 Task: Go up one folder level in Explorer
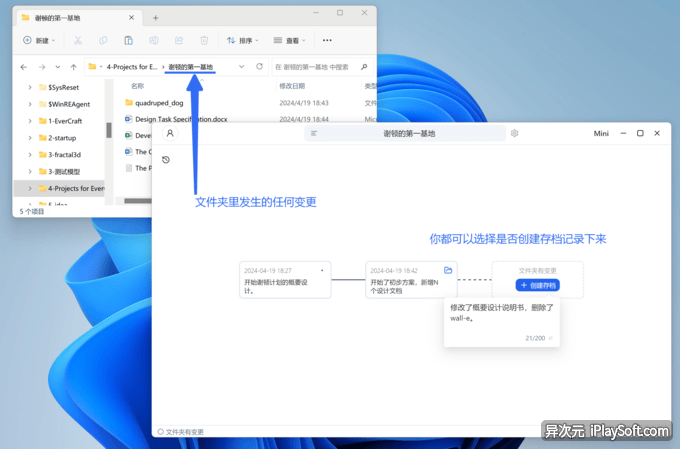[x=73, y=67]
